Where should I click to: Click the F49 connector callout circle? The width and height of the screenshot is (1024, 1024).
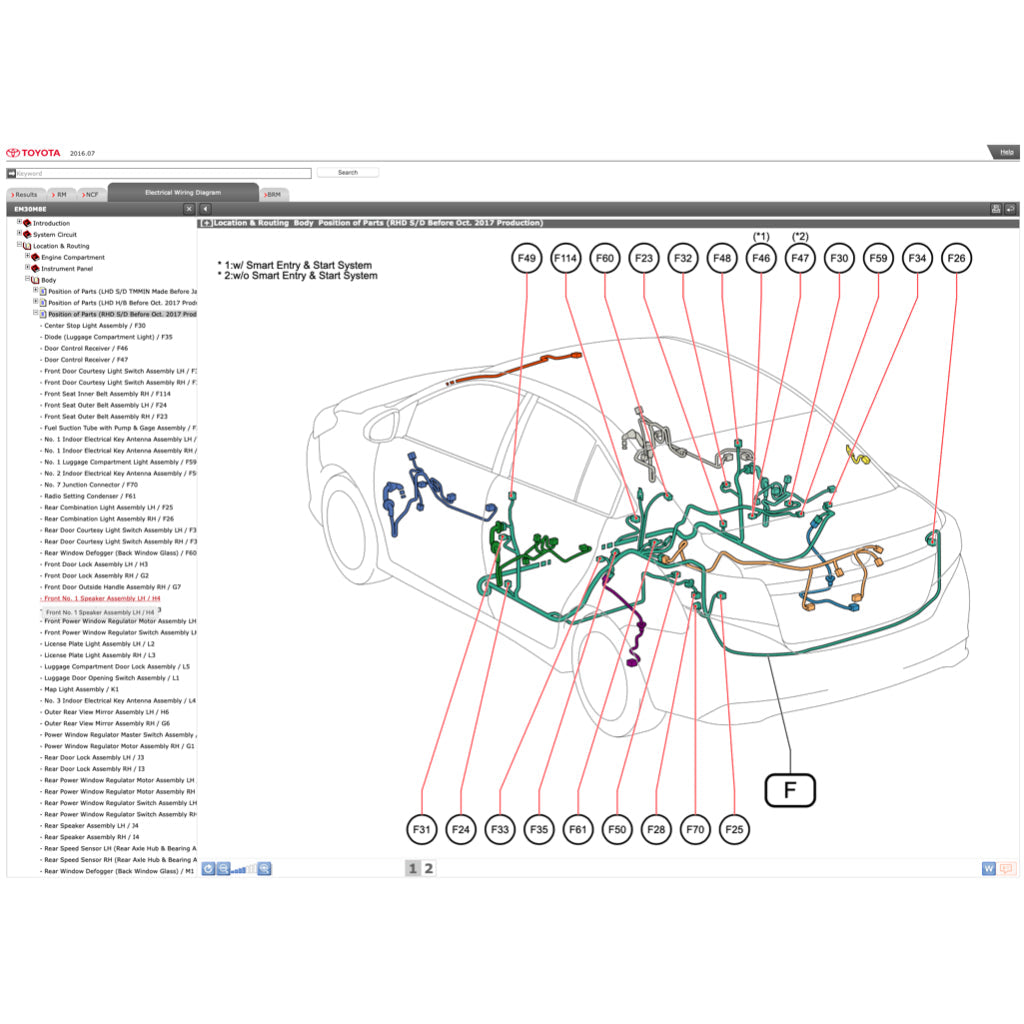point(527,258)
